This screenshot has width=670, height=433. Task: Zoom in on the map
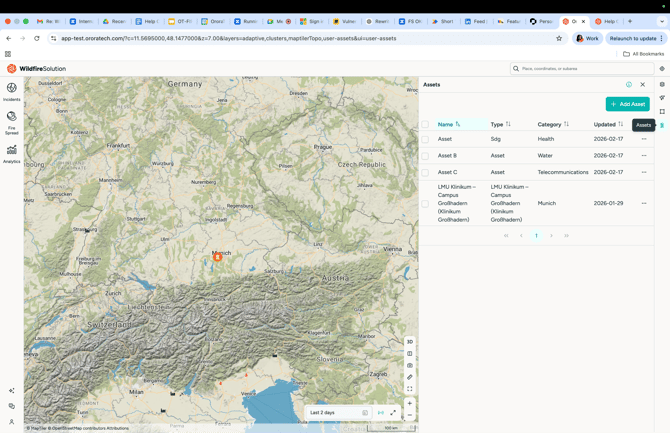tap(410, 404)
